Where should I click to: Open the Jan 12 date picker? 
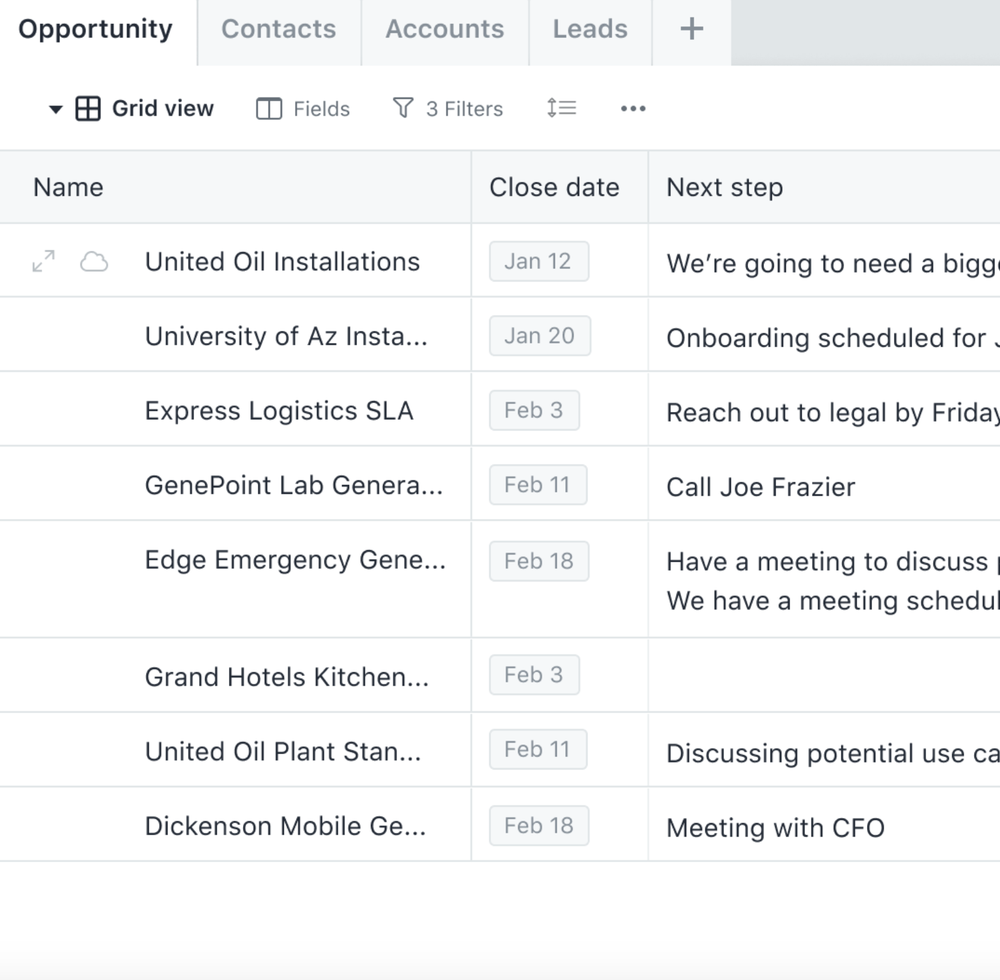[538, 261]
